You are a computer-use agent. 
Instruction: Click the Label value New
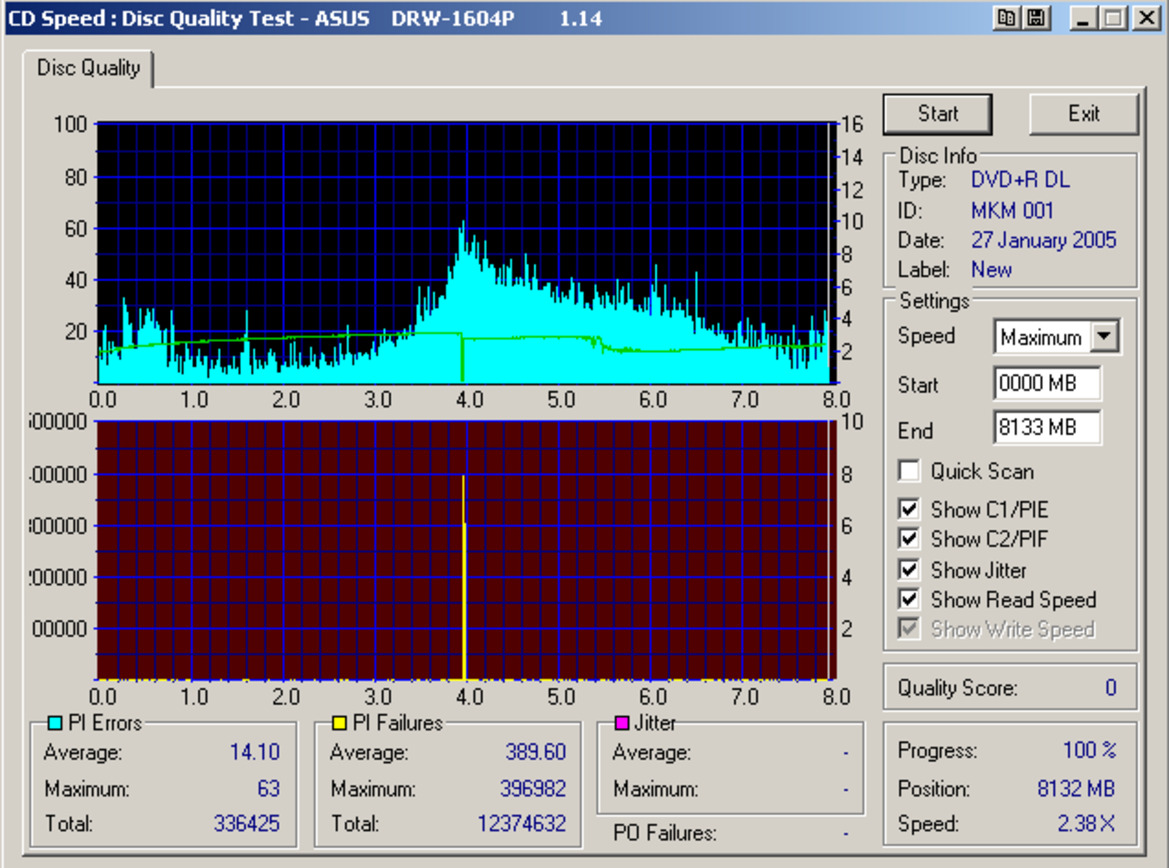pos(992,270)
